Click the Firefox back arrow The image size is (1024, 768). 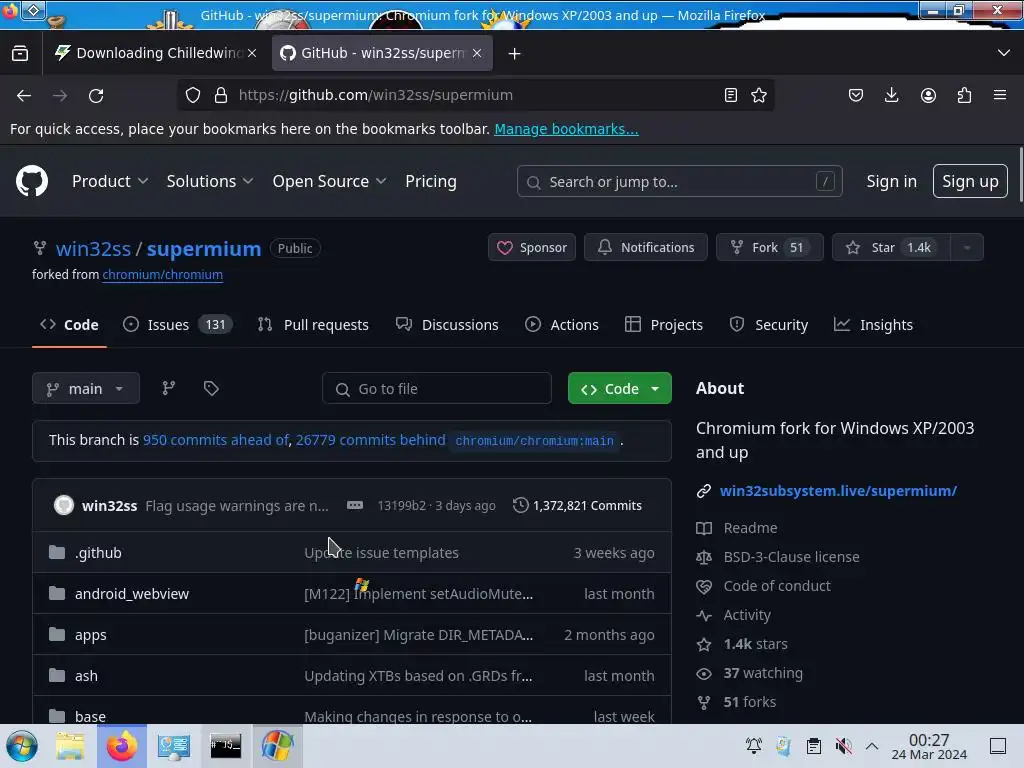24,95
